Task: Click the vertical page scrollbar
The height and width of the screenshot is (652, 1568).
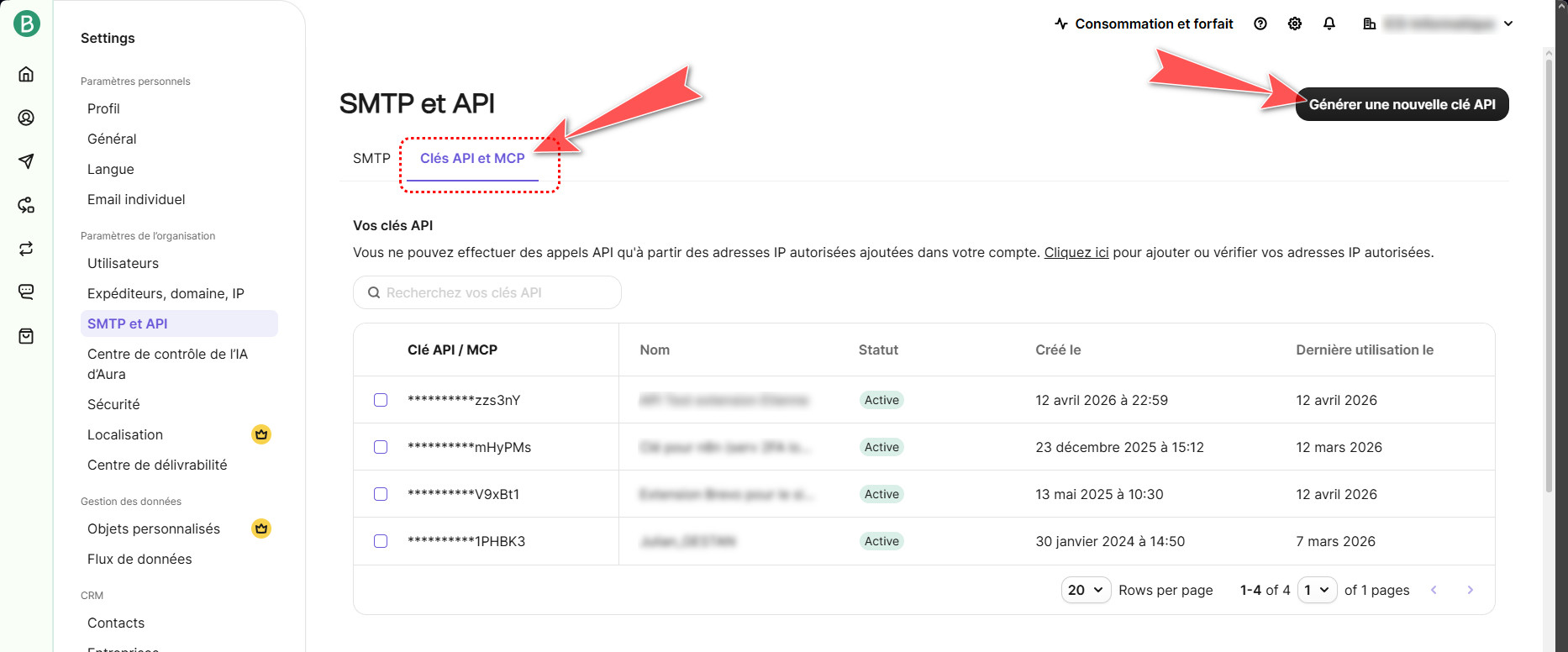Action: tap(1549, 269)
